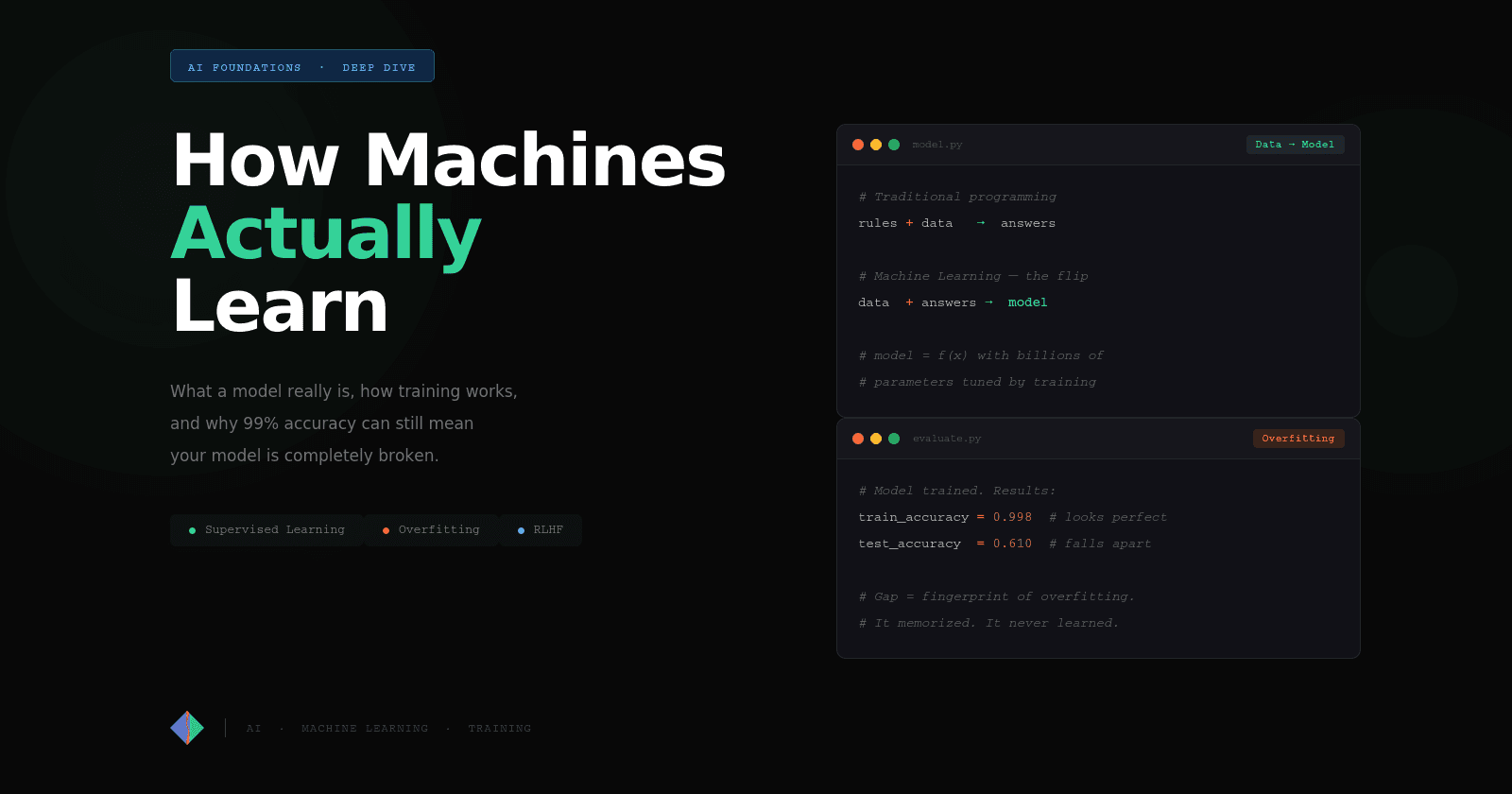Screen dimensions: 1512x794
Task: Click 'your model is completely broken.' line
Action: [x=304, y=456]
